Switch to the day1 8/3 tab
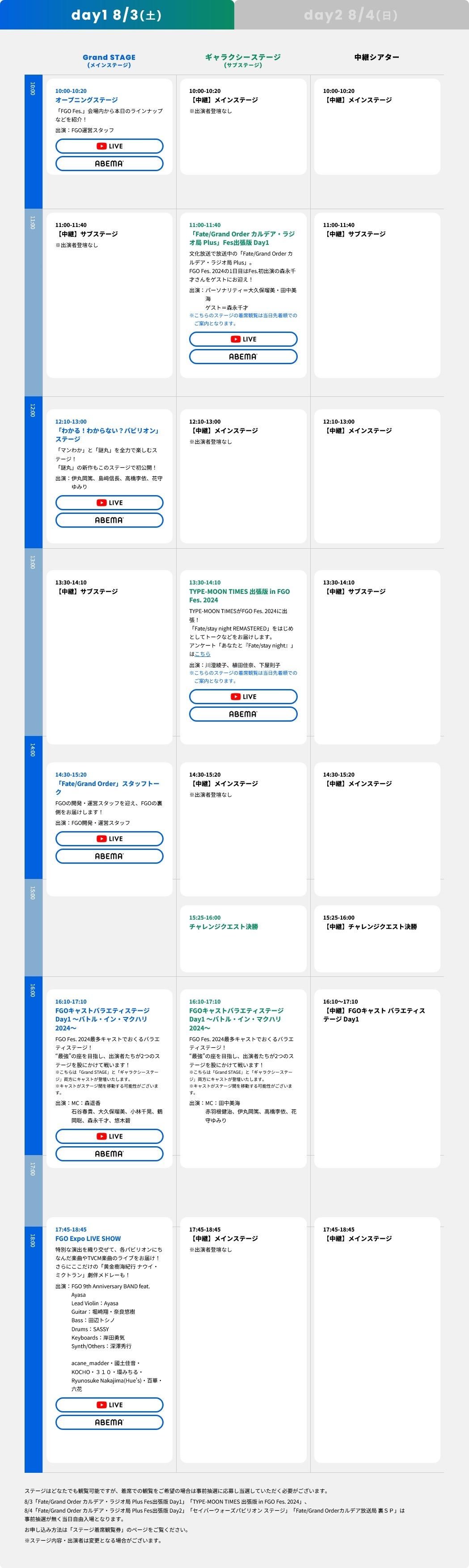 pyautogui.click(x=117, y=15)
